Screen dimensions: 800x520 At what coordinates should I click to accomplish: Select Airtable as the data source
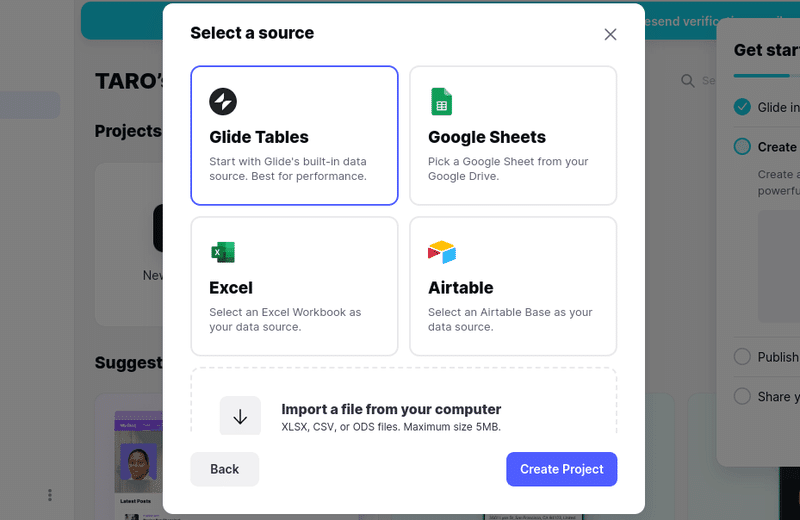(x=513, y=286)
